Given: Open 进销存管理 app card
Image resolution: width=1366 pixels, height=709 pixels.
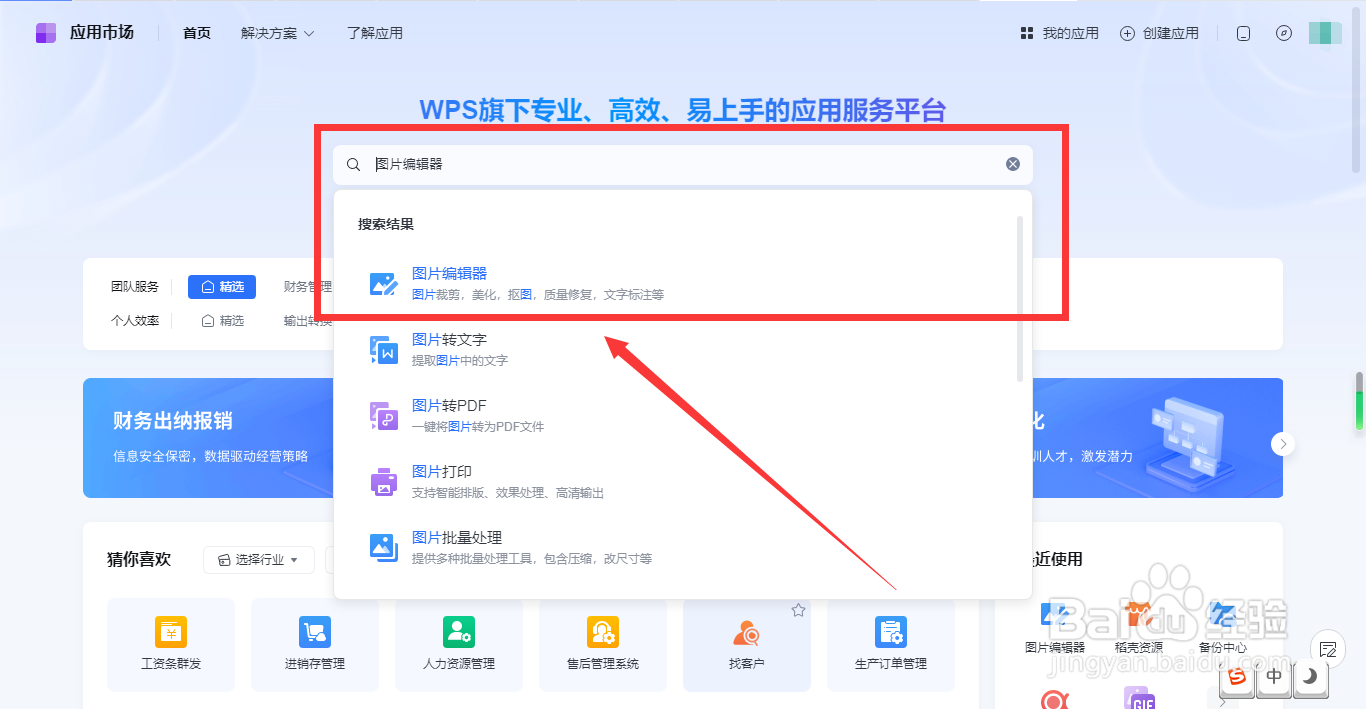Looking at the screenshot, I should point(315,645).
